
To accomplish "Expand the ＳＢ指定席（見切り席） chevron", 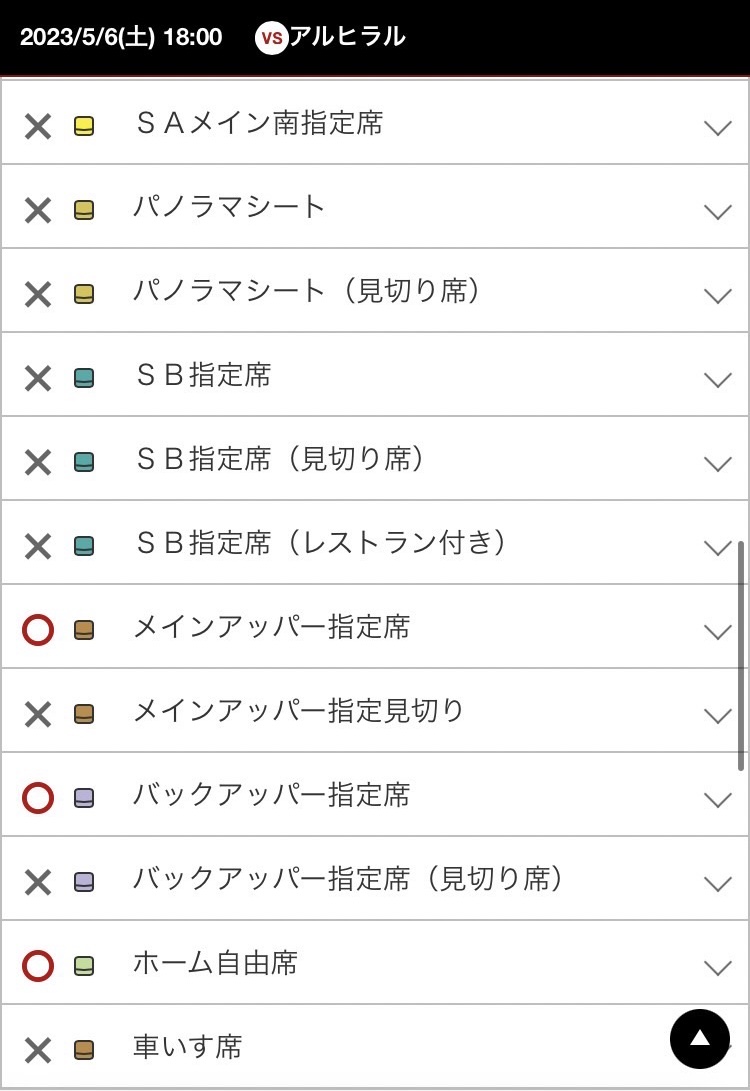I will coord(717,463).
